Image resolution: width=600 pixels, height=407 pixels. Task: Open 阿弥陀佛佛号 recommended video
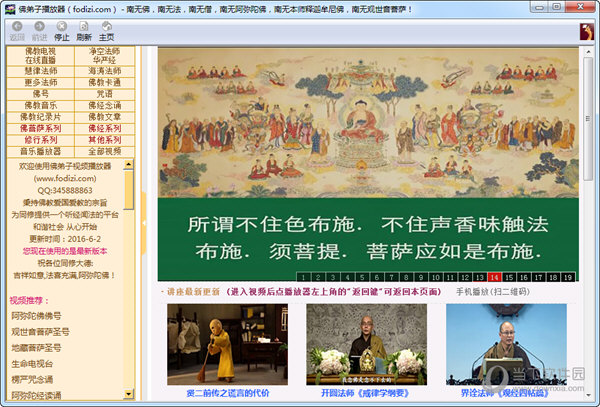pos(36,316)
